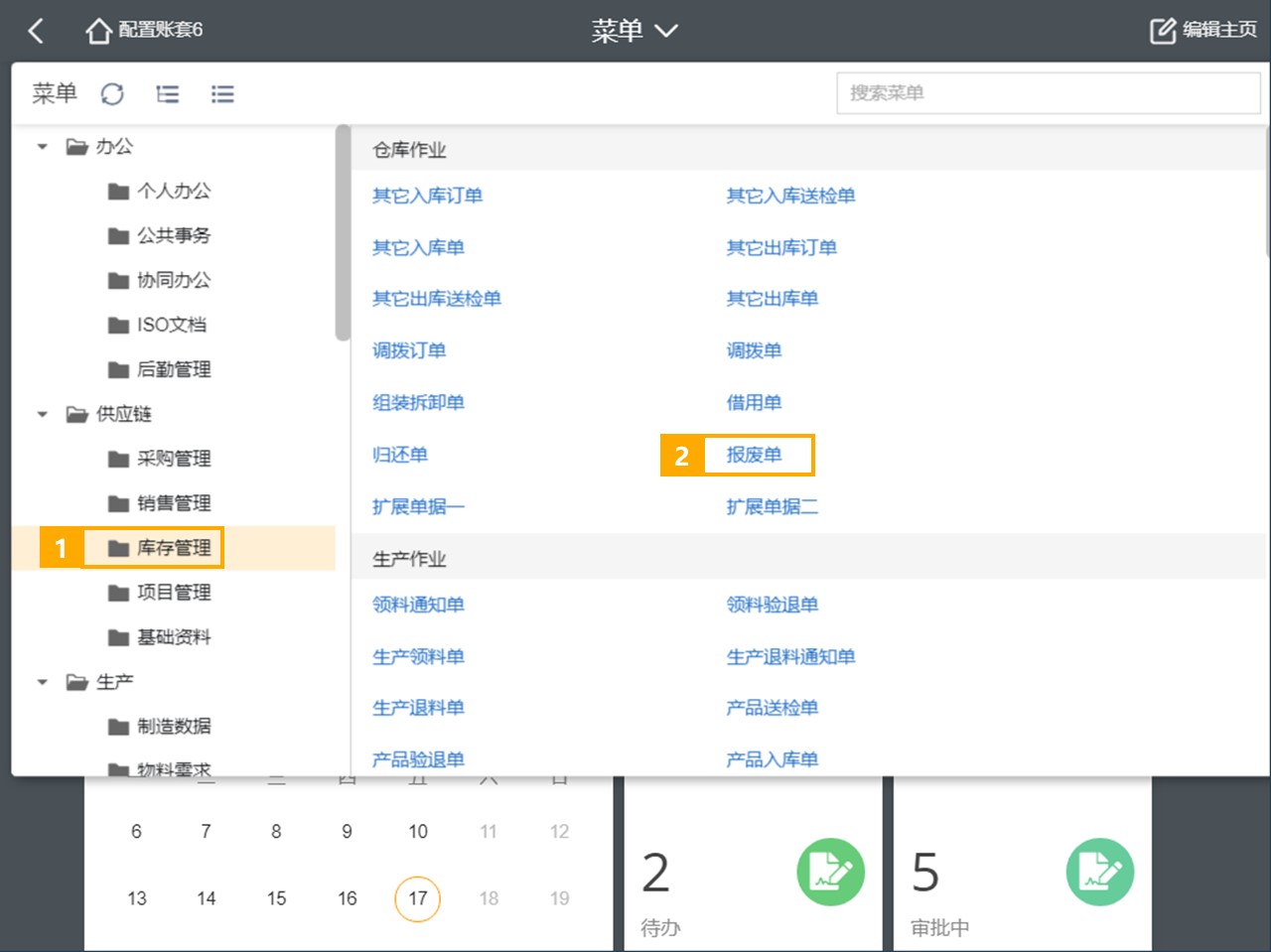Viewport: 1271px width, 952px height.
Task: Click the left tree panel scrollbar
Action: 343,233
